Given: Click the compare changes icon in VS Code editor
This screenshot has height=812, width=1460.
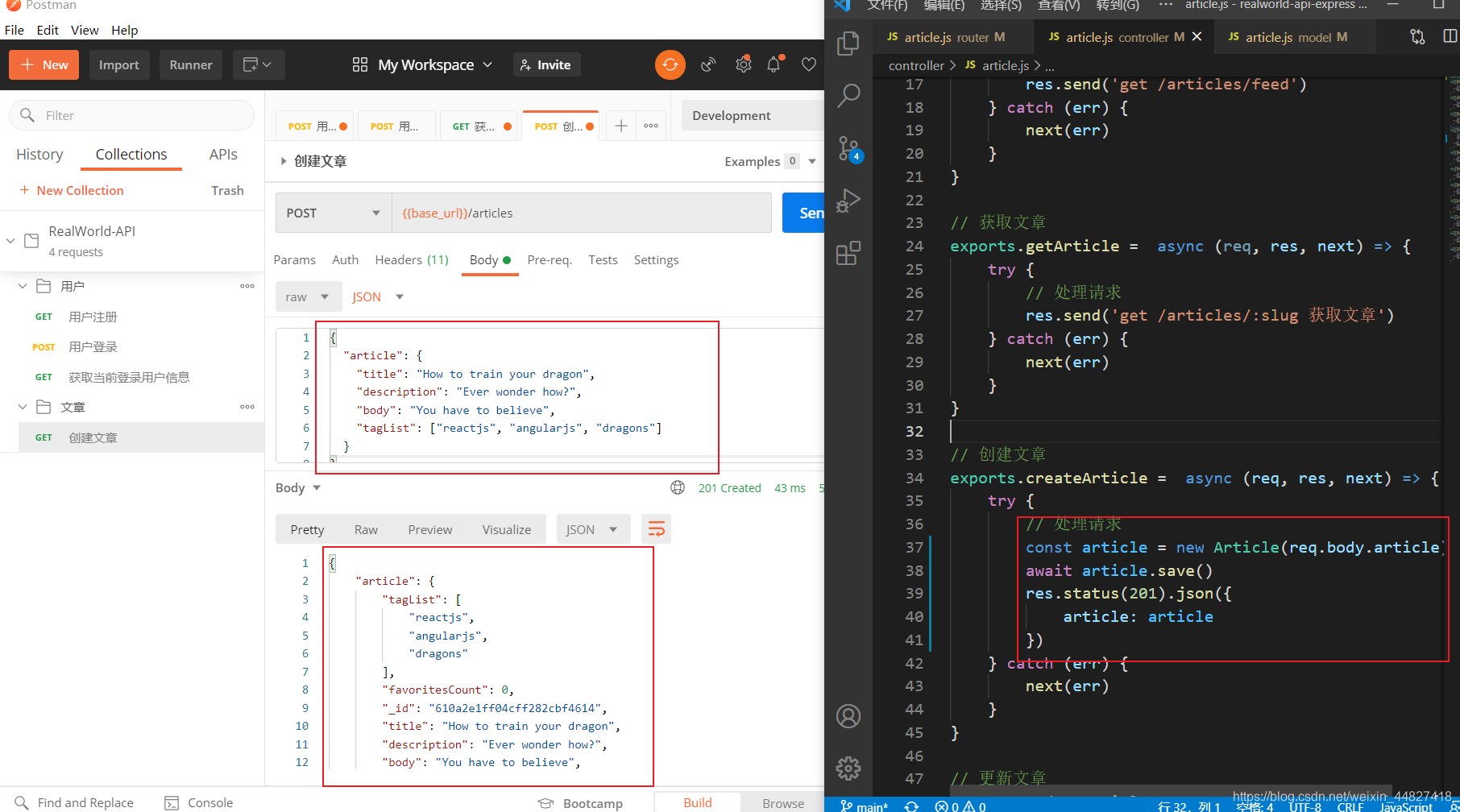Looking at the screenshot, I should (x=1417, y=37).
